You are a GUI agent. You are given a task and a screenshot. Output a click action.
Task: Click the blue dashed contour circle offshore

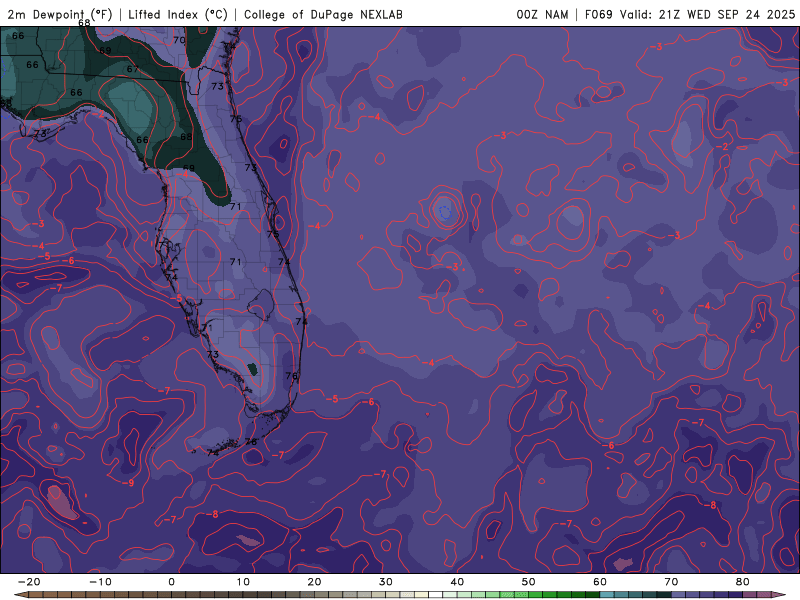click(x=445, y=212)
